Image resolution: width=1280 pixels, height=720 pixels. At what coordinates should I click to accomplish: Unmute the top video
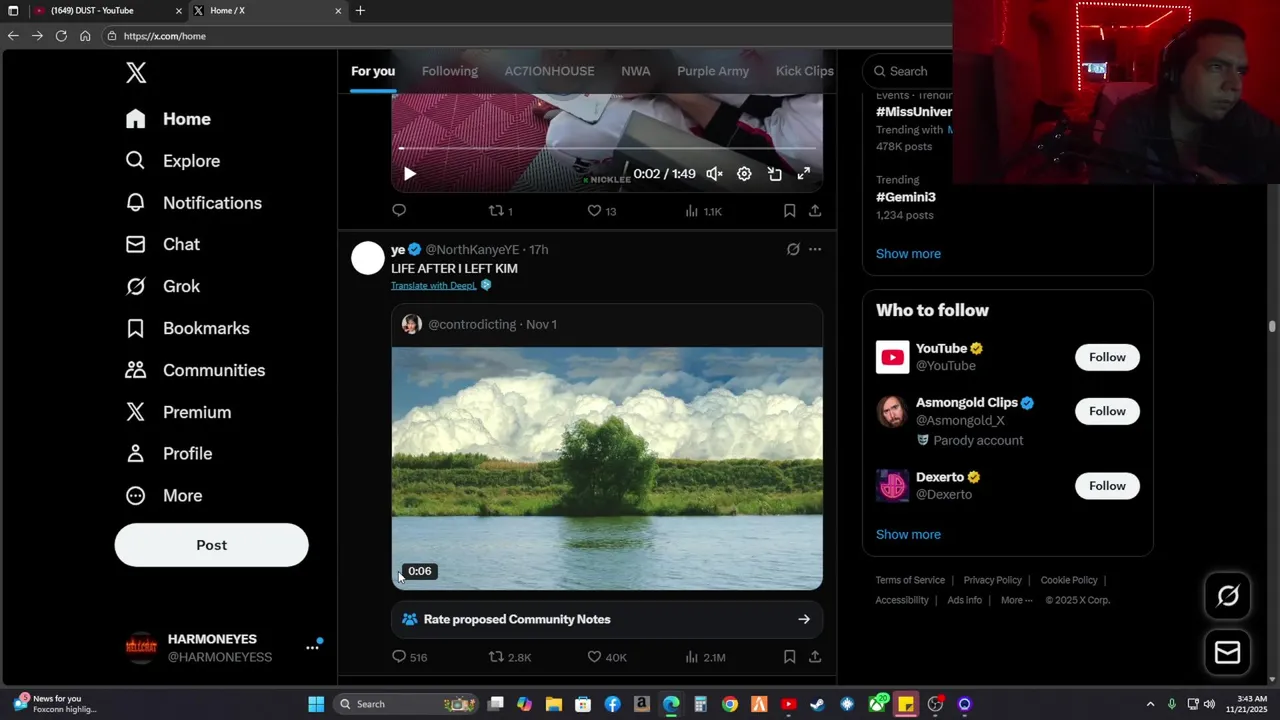[714, 174]
